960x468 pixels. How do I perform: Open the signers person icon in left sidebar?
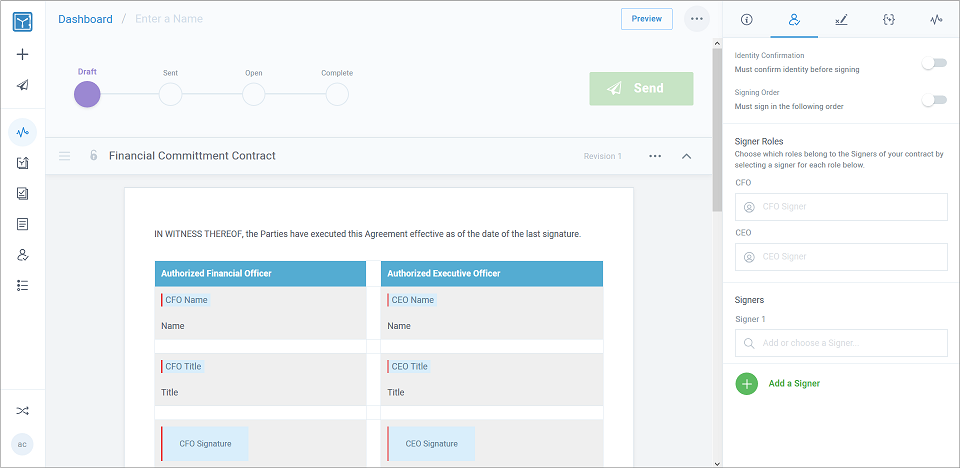pos(23,255)
